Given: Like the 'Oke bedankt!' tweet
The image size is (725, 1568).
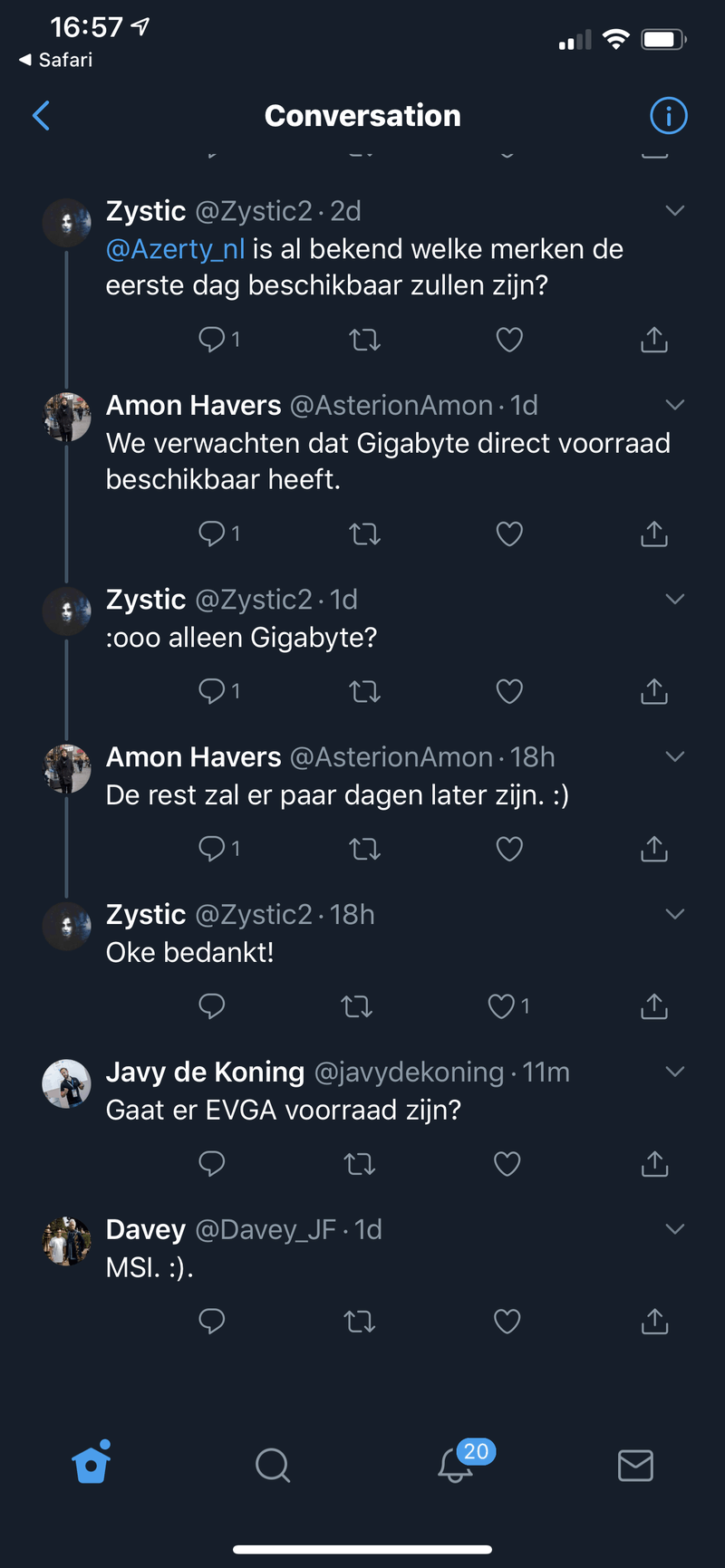Looking at the screenshot, I should pyautogui.click(x=500, y=1005).
